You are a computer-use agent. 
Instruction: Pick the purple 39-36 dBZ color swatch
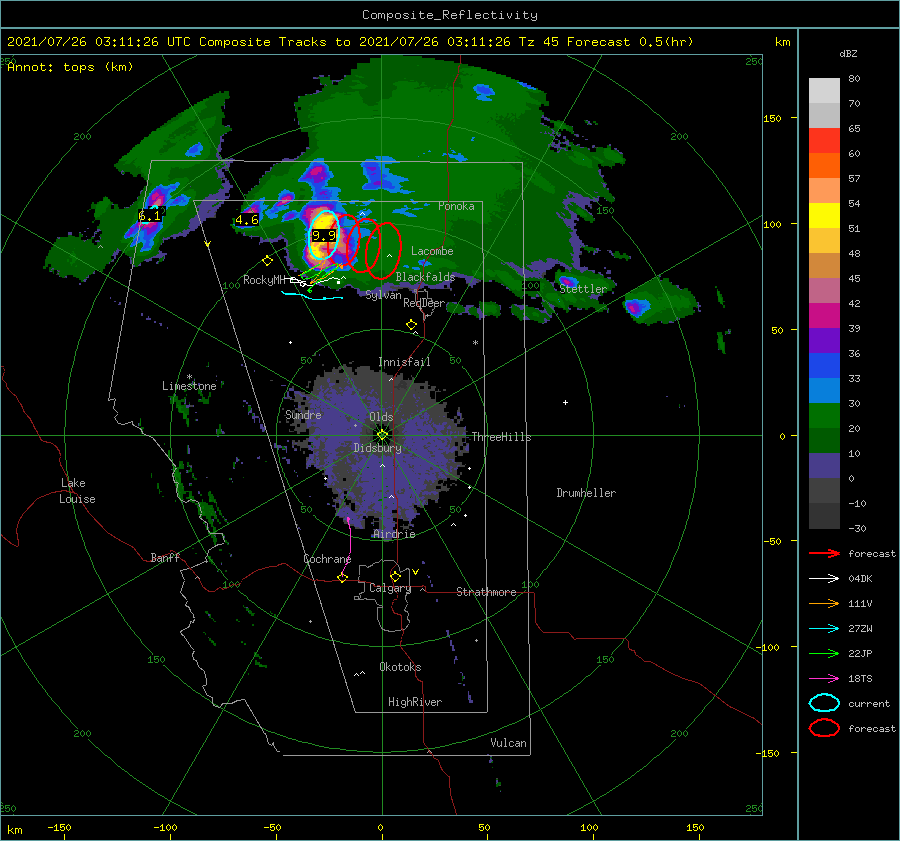point(824,341)
